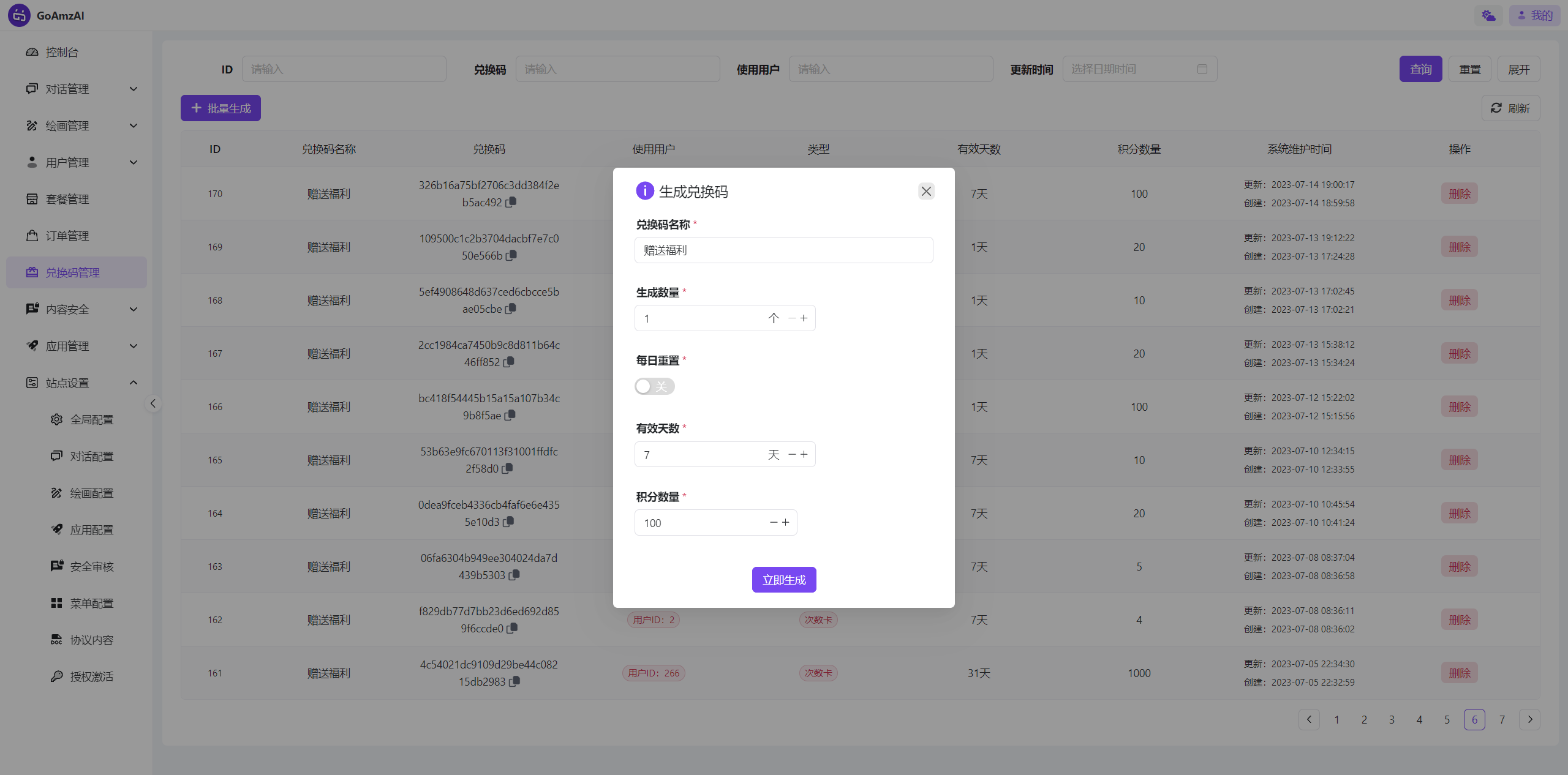Increase generation quantity with plus button
1568x775 pixels.
click(x=804, y=318)
